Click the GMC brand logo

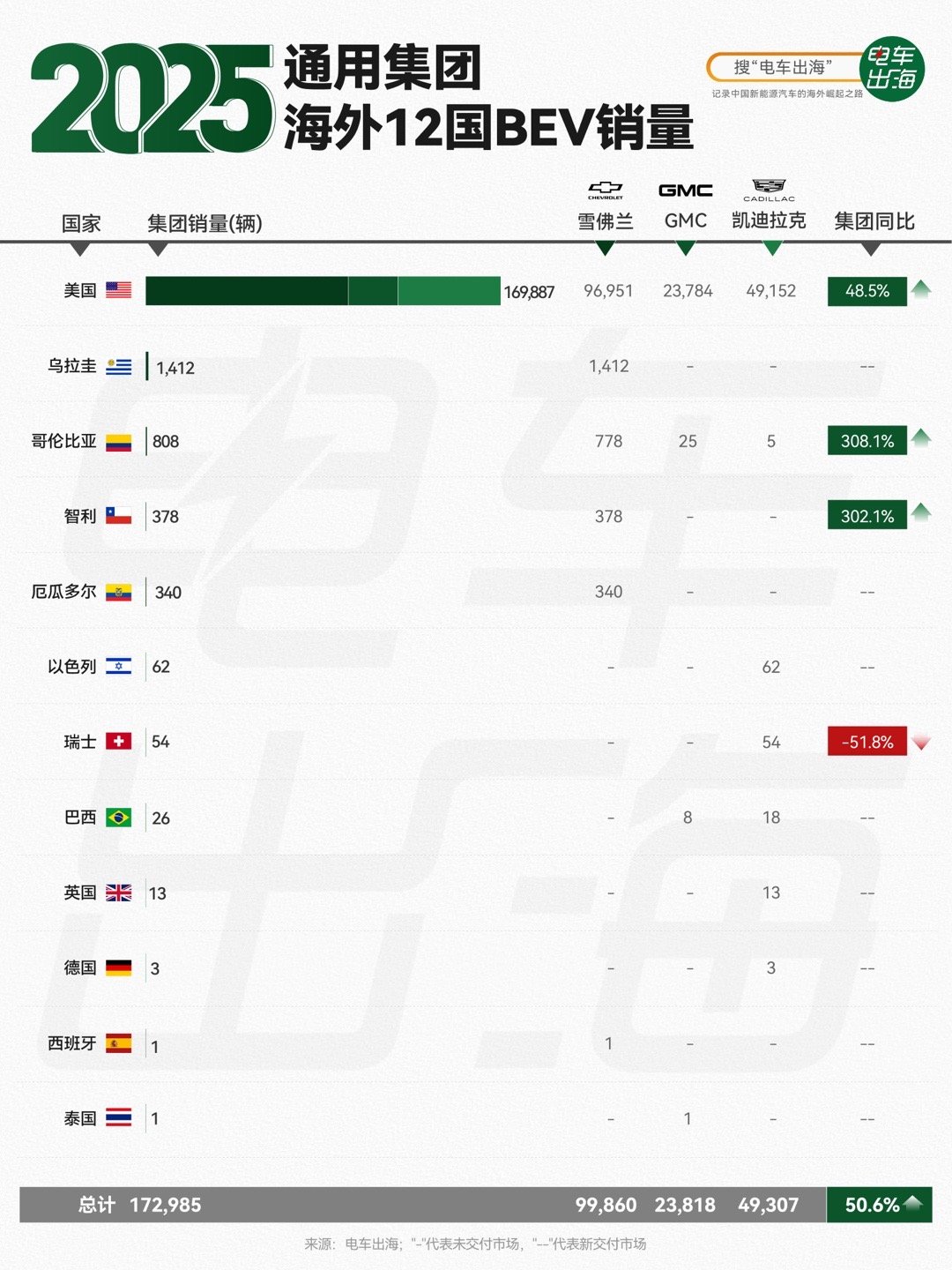pos(686,190)
